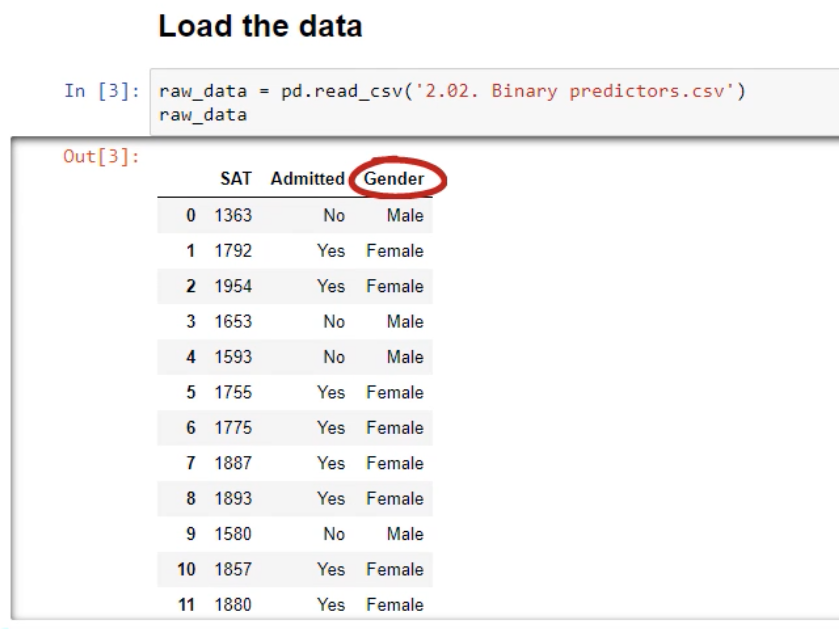Click the Gender cell in row 3
The width and height of the screenshot is (839, 629).
[x=405, y=322]
